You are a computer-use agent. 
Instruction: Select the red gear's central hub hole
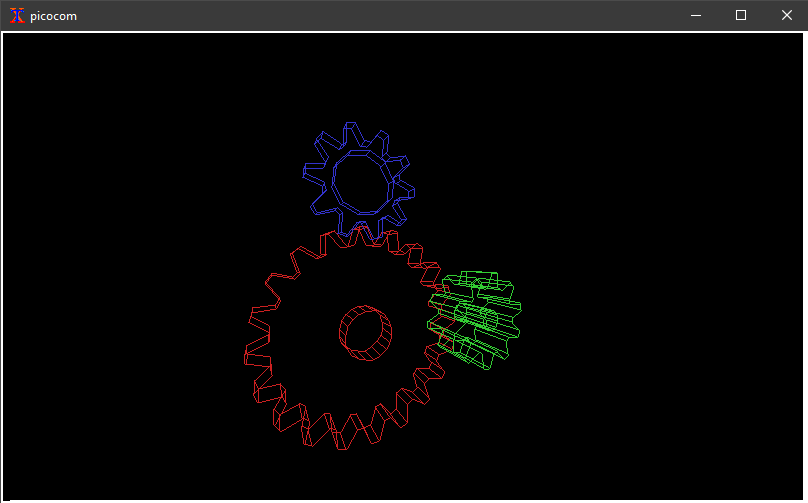point(365,332)
